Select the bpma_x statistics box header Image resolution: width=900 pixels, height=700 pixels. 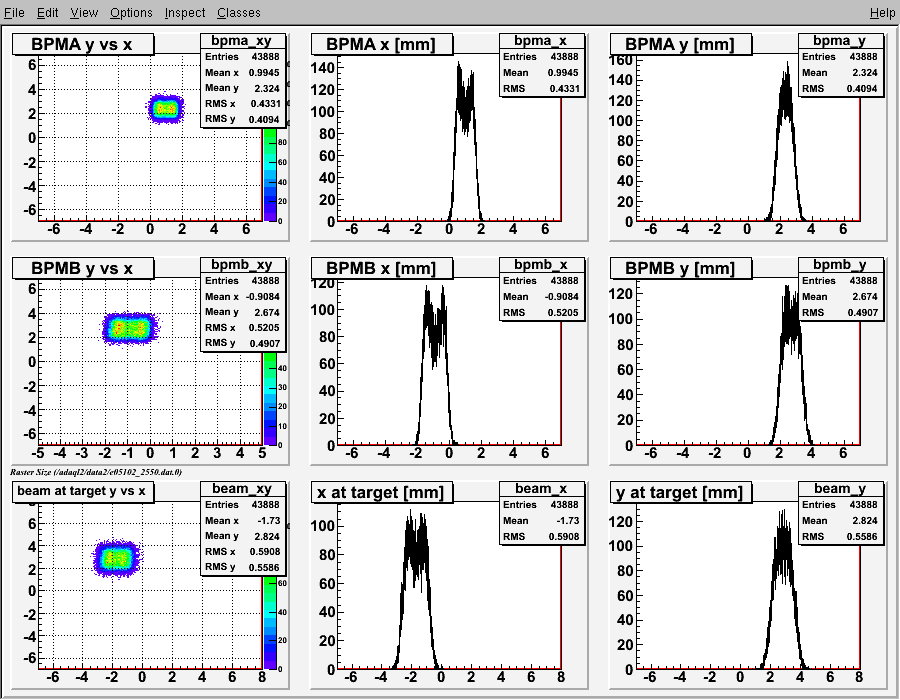[541, 41]
